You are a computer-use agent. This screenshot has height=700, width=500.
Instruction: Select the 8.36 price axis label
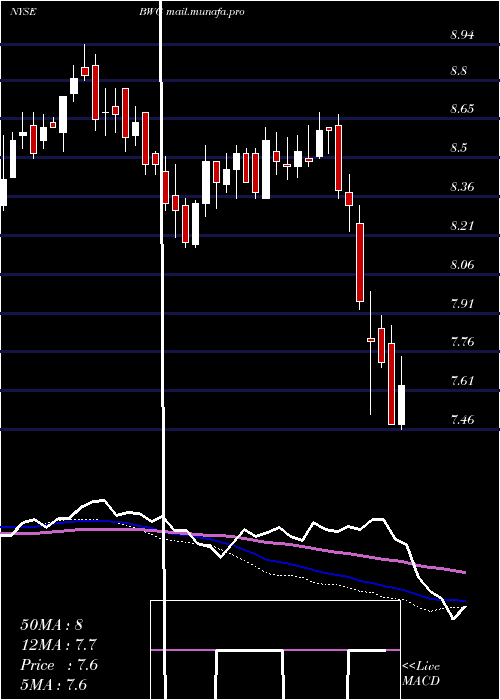pyautogui.click(x=462, y=186)
